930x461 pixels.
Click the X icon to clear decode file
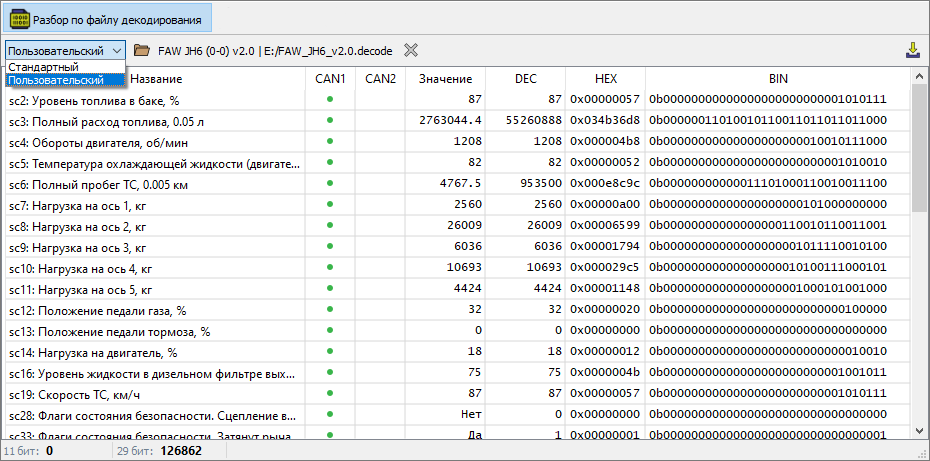click(x=411, y=50)
